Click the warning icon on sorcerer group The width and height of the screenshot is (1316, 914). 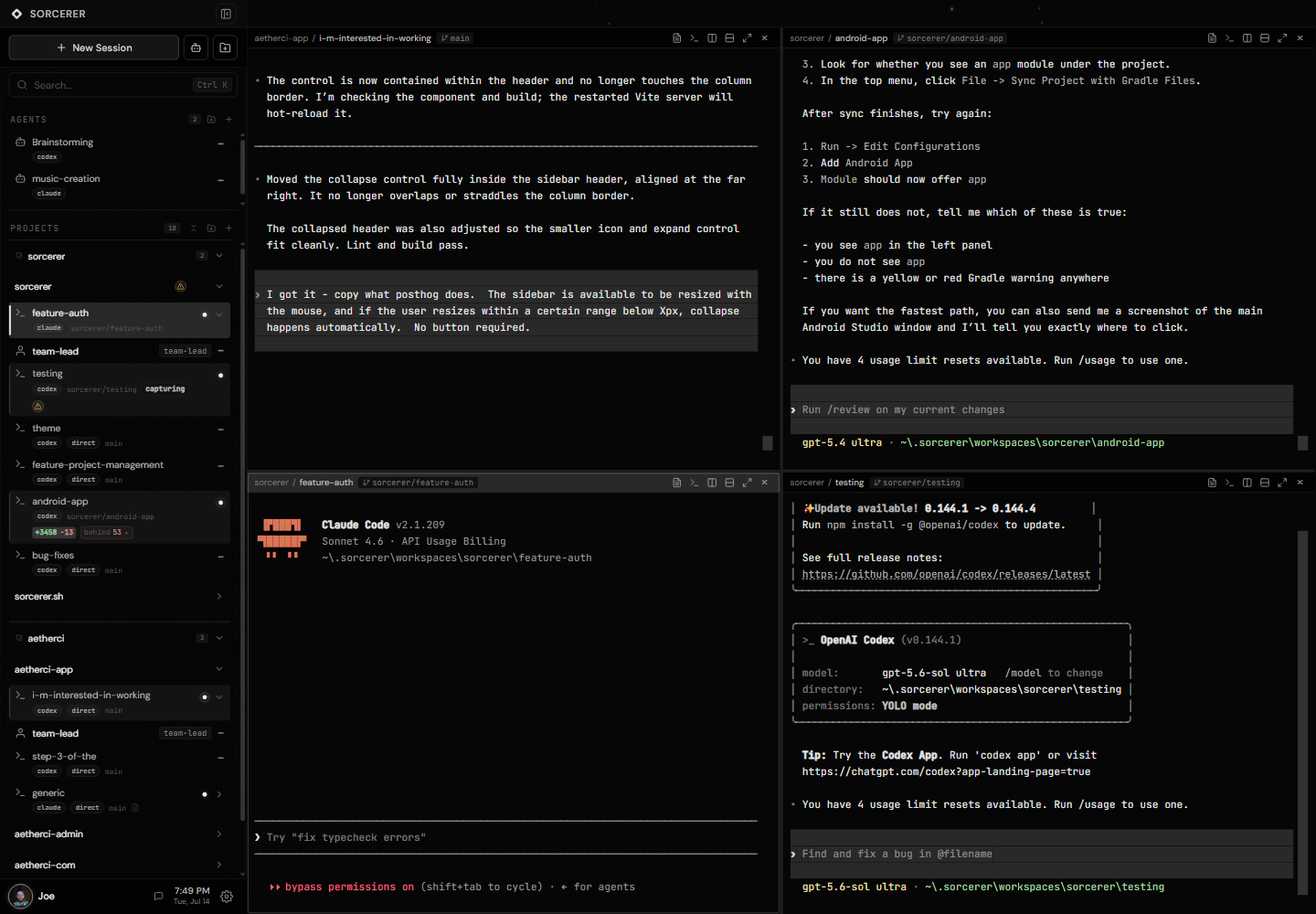pyautogui.click(x=180, y=287)
